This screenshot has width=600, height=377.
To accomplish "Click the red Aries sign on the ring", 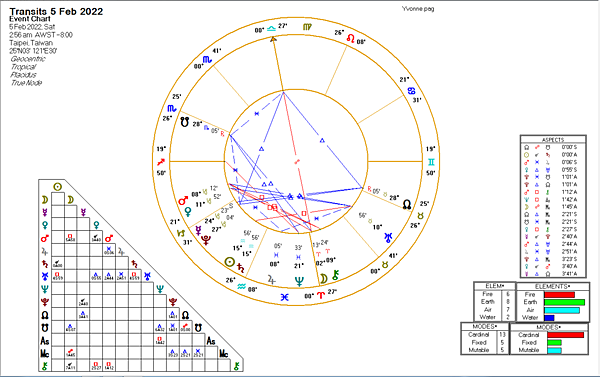I will click(x=321, y=295).
